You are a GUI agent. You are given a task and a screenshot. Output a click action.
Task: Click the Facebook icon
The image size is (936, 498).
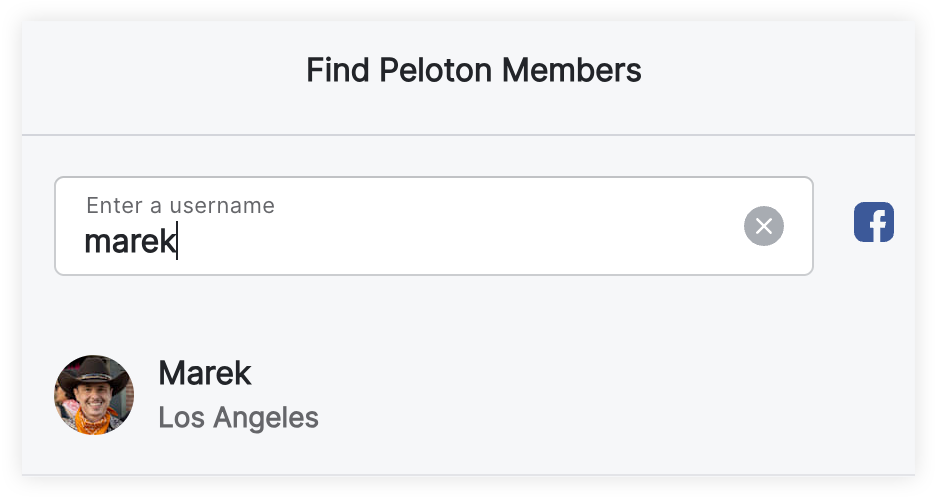[x=873, y=222]
